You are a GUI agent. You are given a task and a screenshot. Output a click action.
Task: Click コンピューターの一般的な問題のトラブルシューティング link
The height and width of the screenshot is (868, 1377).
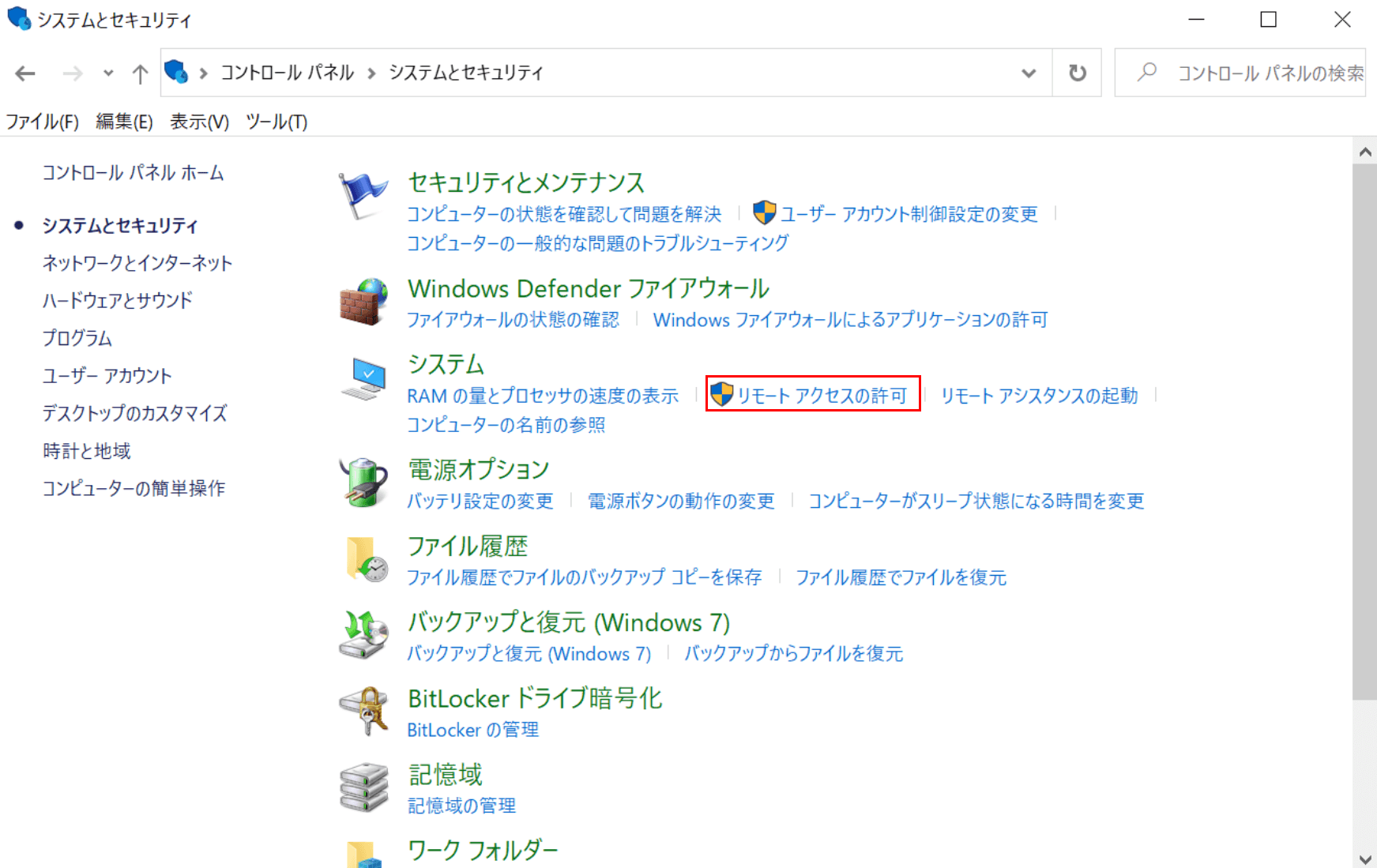point(598,243)
